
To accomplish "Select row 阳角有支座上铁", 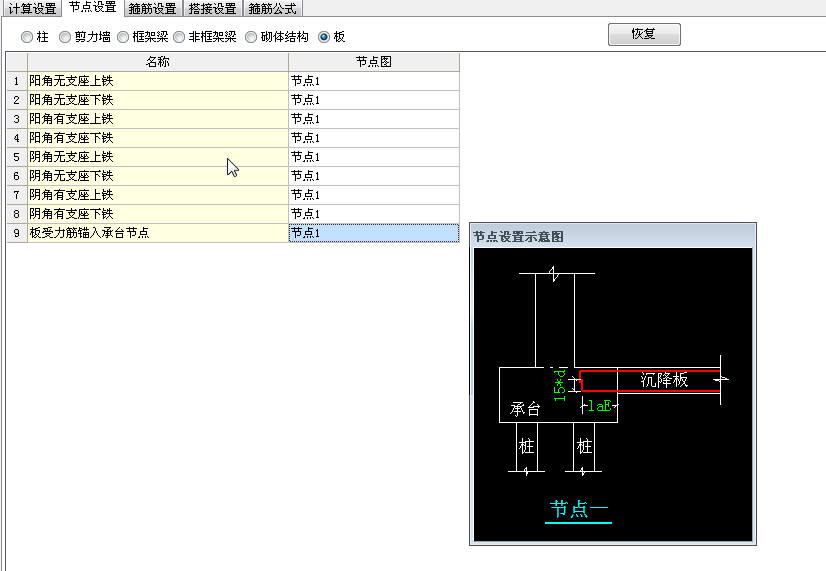I will (158, 119).
